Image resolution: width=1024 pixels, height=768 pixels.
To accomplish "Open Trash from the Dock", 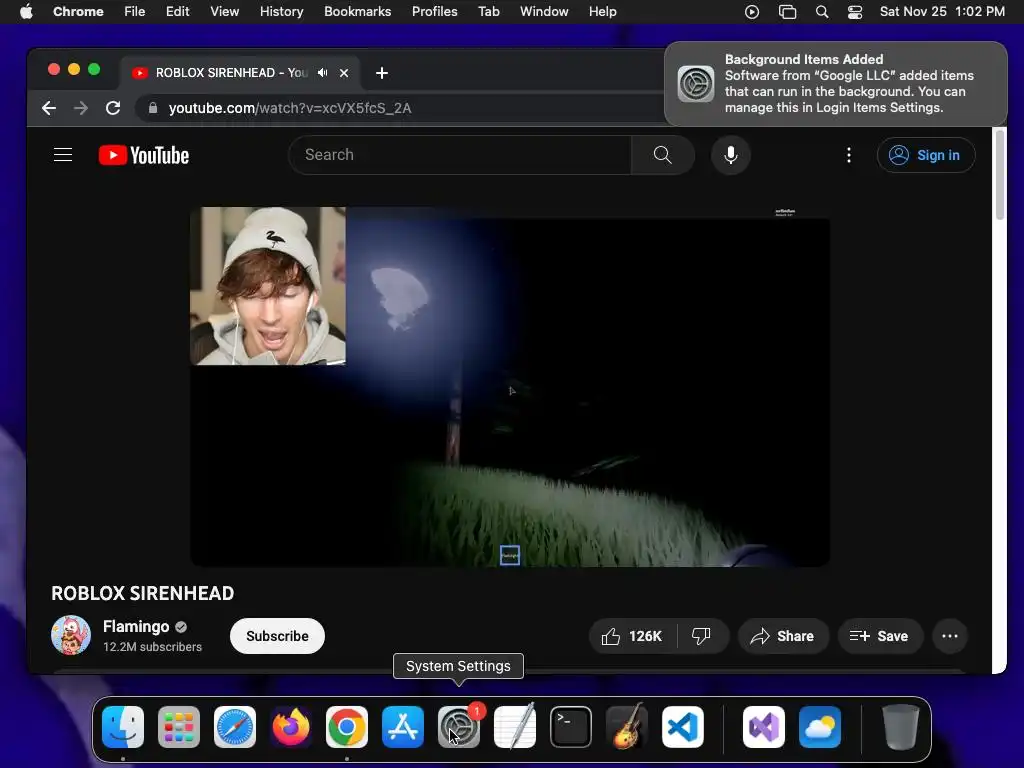I will click(901, 727).
